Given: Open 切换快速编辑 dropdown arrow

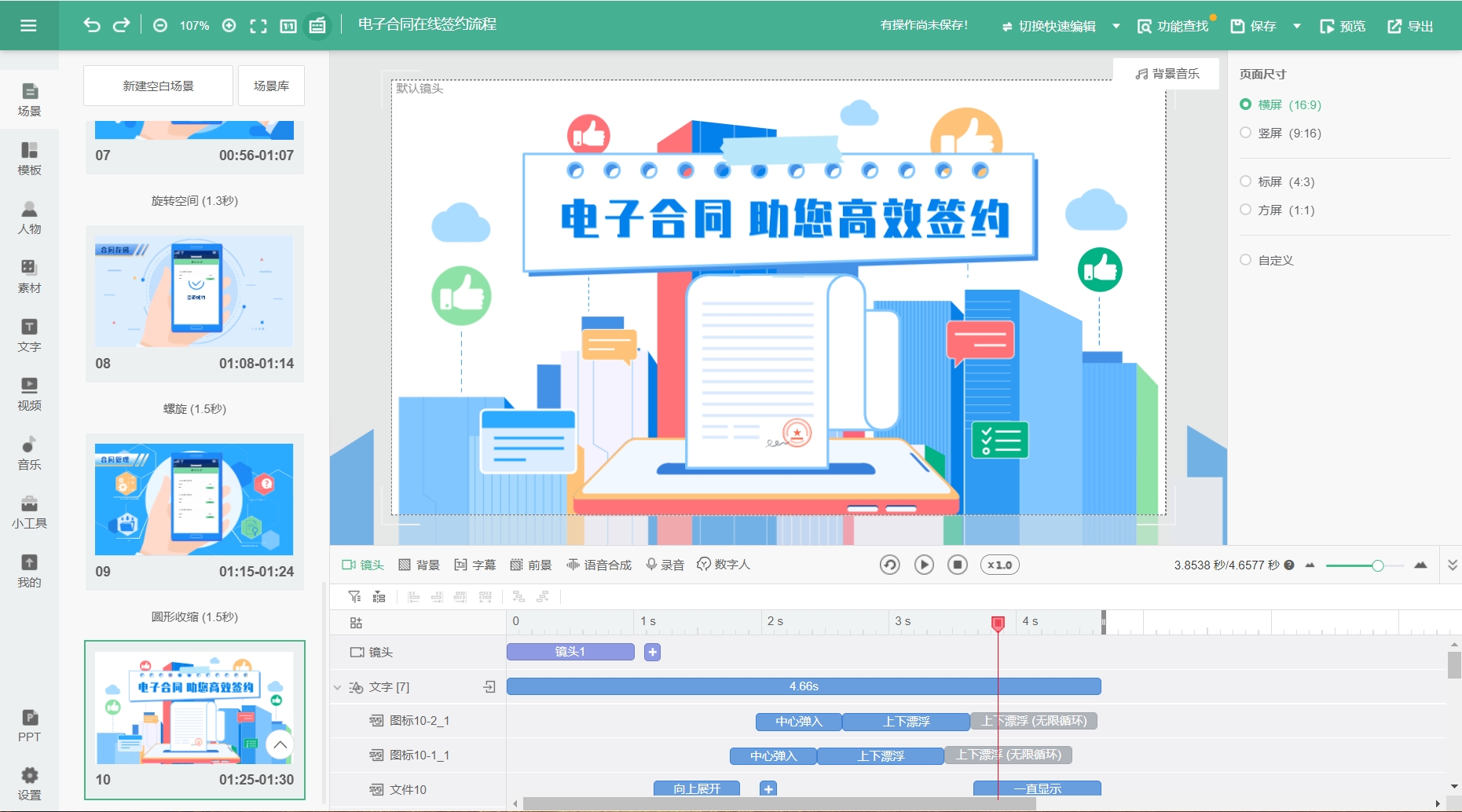Looking at the screenshot, I should 1116,26.
